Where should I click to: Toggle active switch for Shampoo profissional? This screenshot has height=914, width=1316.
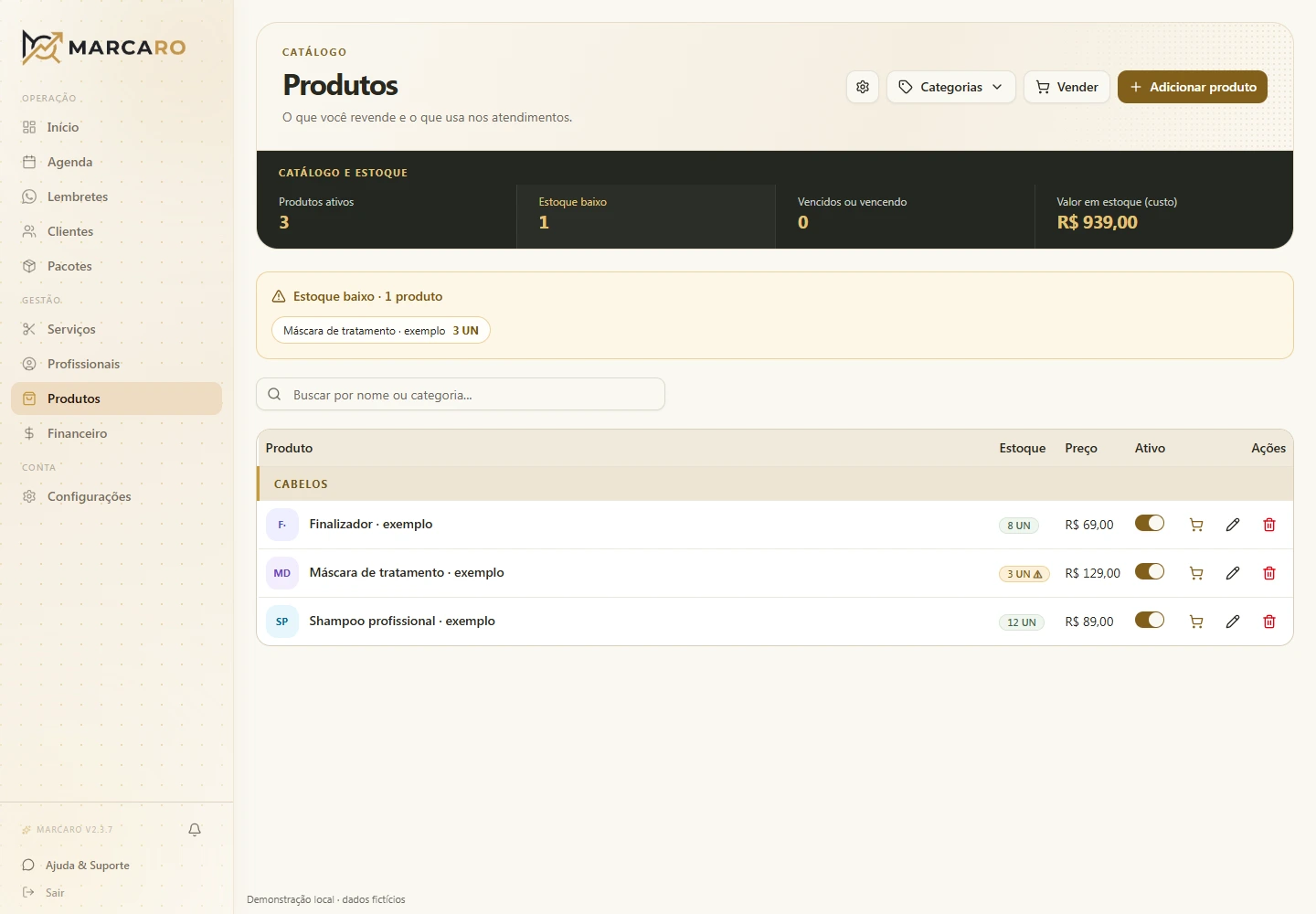coord(1150,620)
